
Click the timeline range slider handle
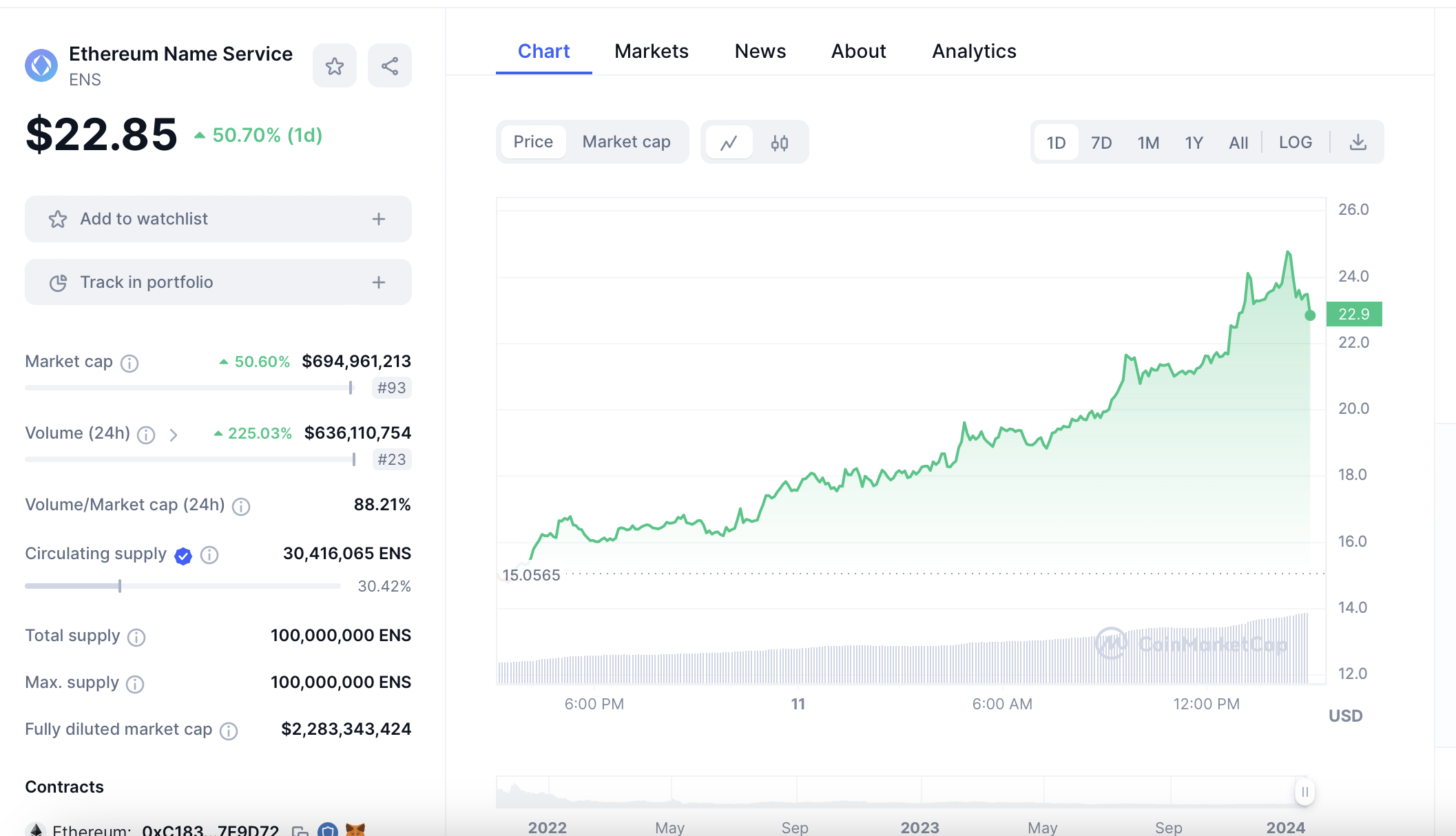click(x=1304, y=792)
